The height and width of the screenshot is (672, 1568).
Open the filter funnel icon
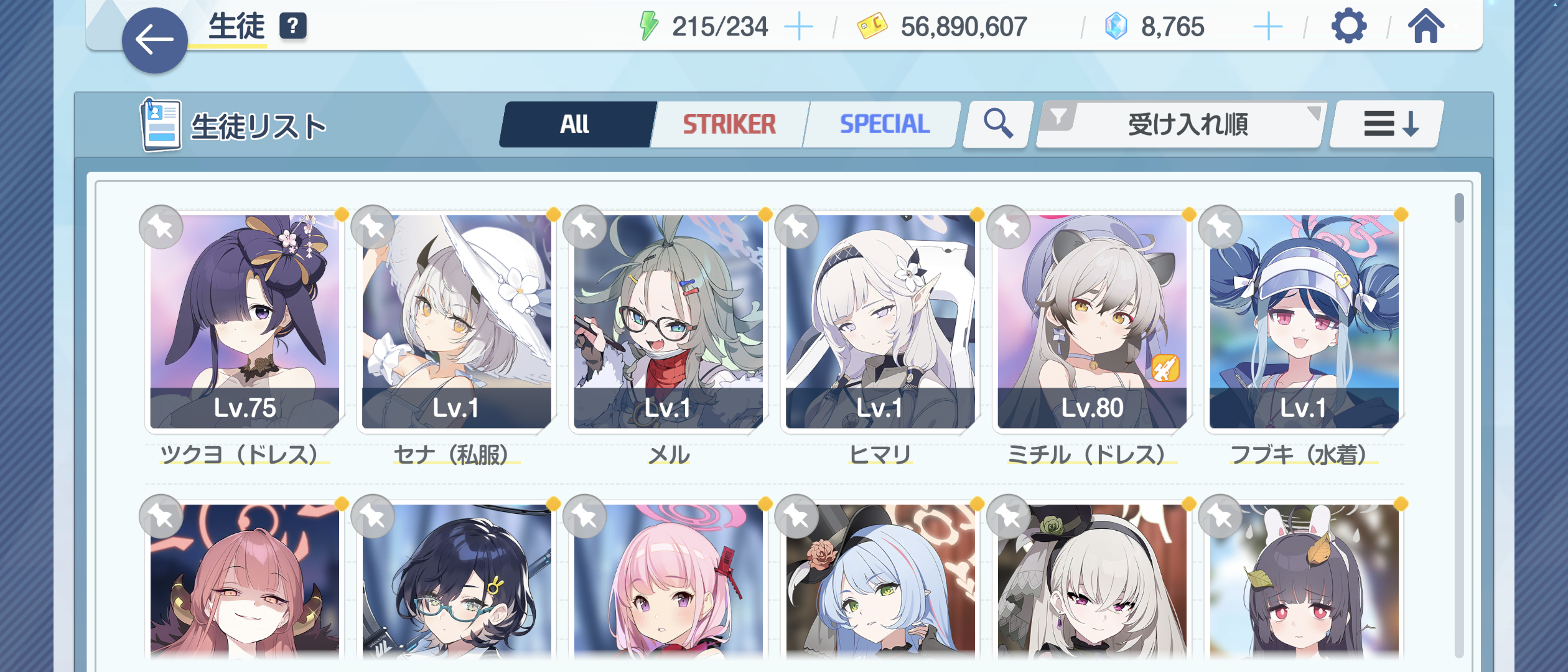click(1058, 116)
